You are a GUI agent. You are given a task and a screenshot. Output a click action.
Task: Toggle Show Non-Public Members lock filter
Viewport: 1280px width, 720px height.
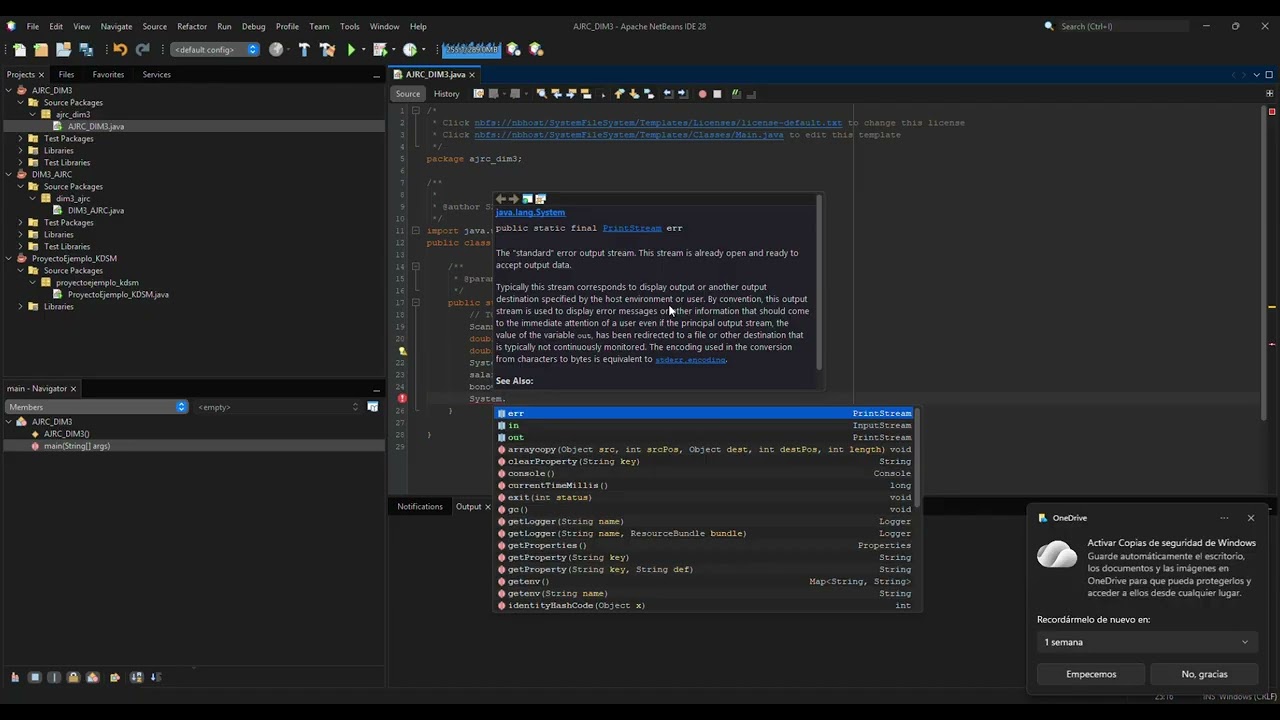[x=73, y=677]
